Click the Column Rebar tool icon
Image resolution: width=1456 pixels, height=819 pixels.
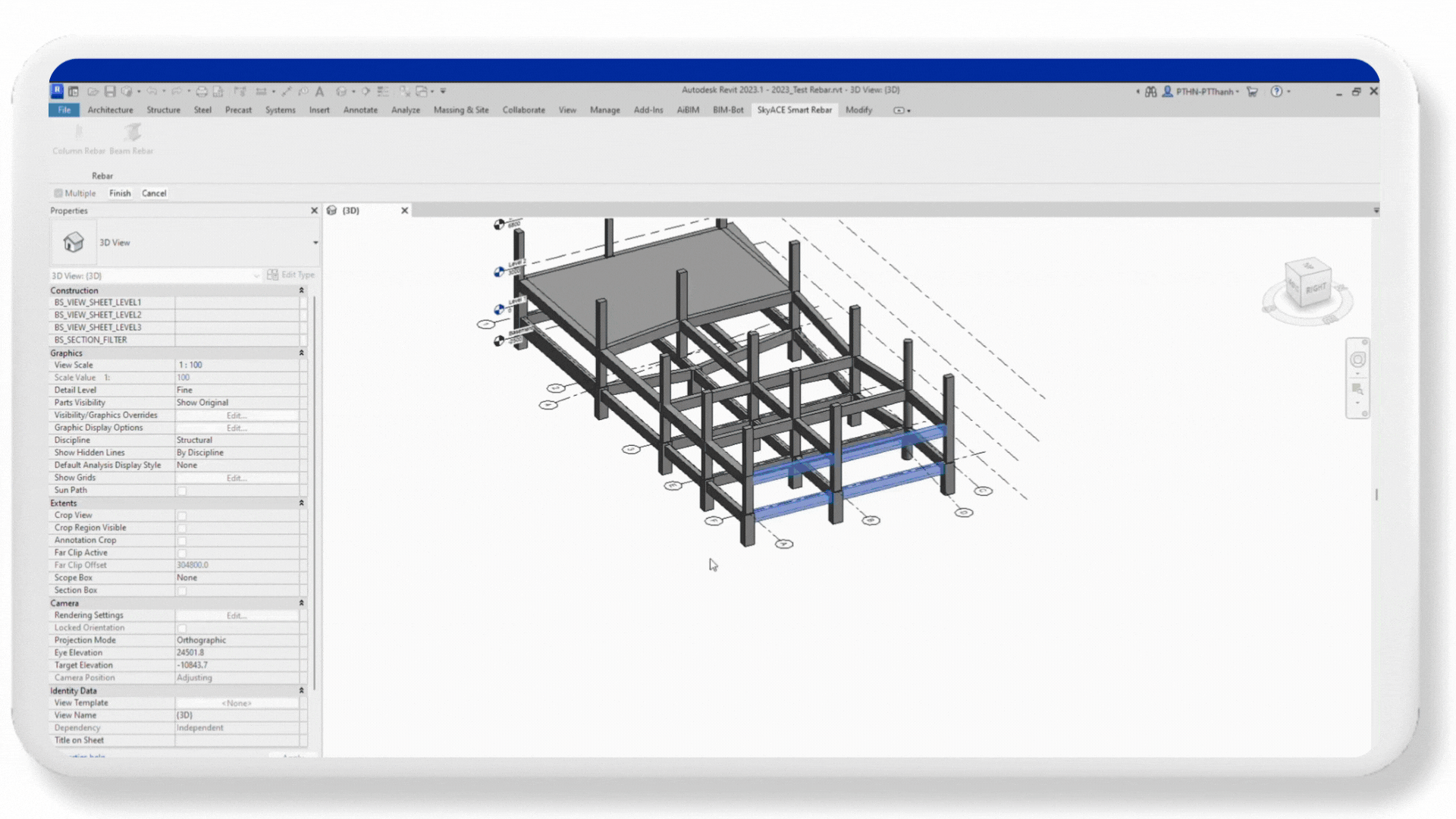click(x=79, y=133)
